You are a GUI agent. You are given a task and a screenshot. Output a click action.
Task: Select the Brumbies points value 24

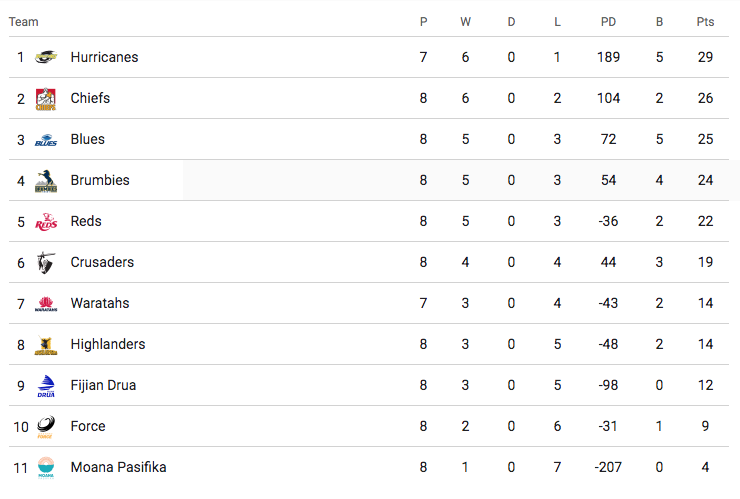[x=705, y=180]
